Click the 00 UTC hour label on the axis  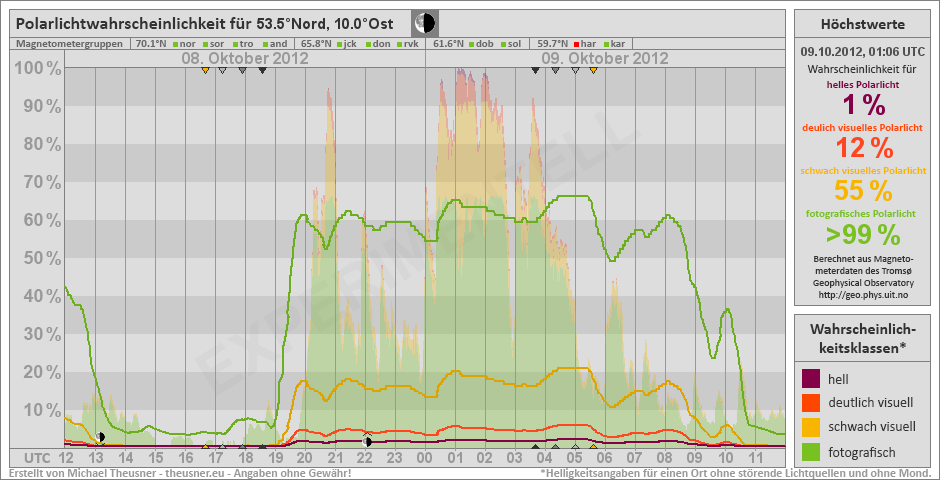coord(424,457)
